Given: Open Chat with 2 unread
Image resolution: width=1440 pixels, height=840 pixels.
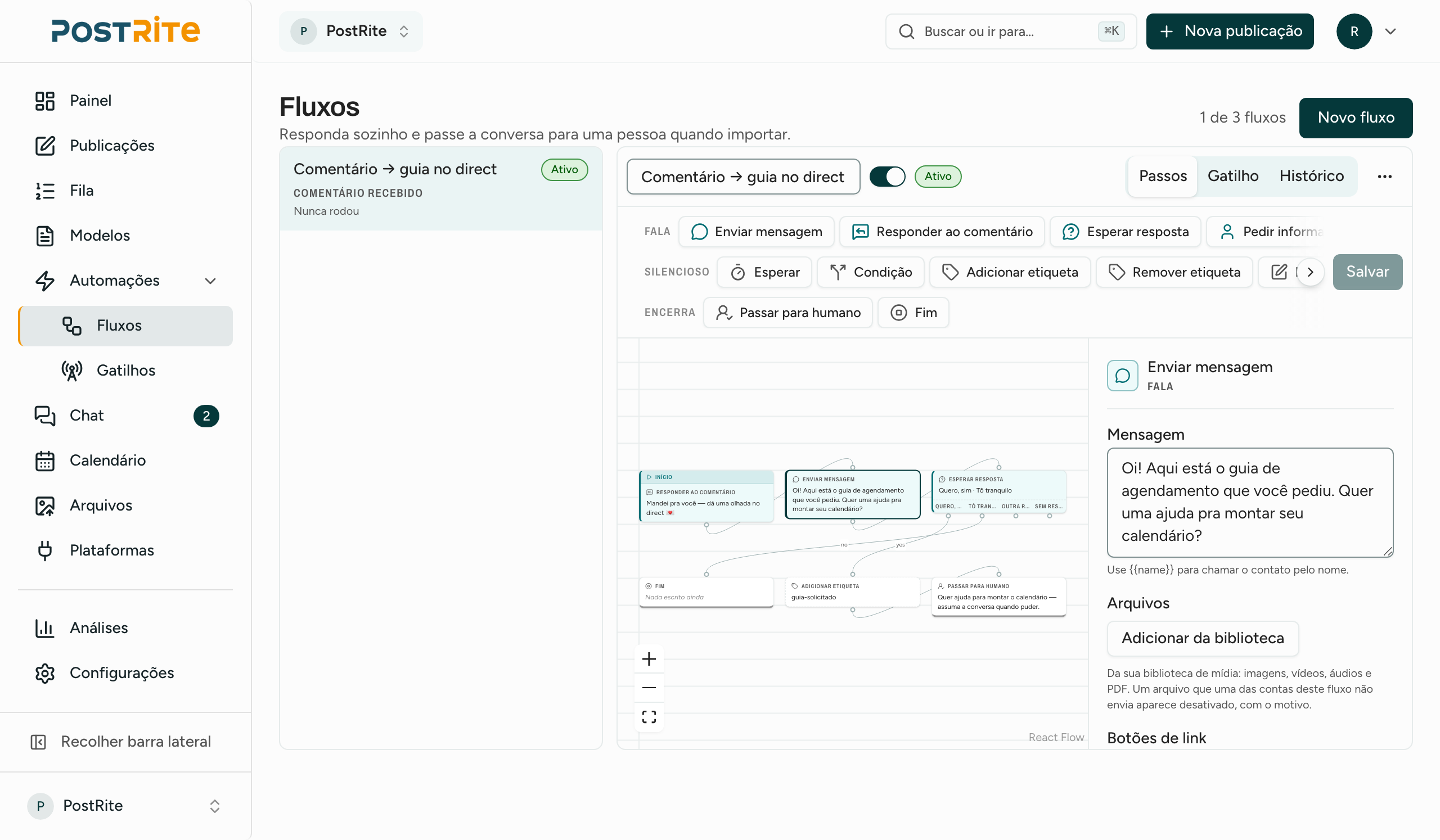Looking at the screenshot, I should point(125,416).
